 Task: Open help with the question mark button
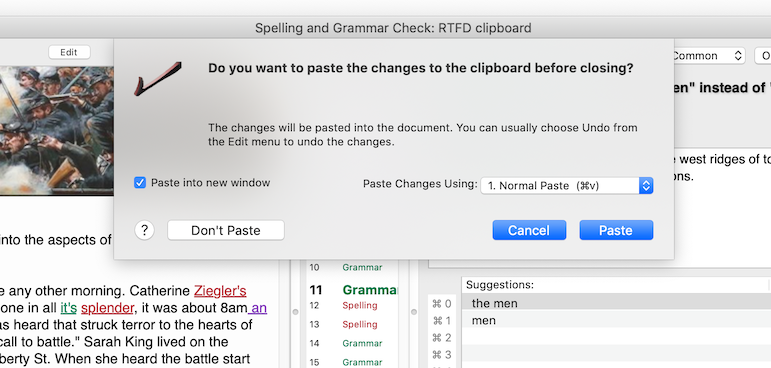click(x=144, y=230)
